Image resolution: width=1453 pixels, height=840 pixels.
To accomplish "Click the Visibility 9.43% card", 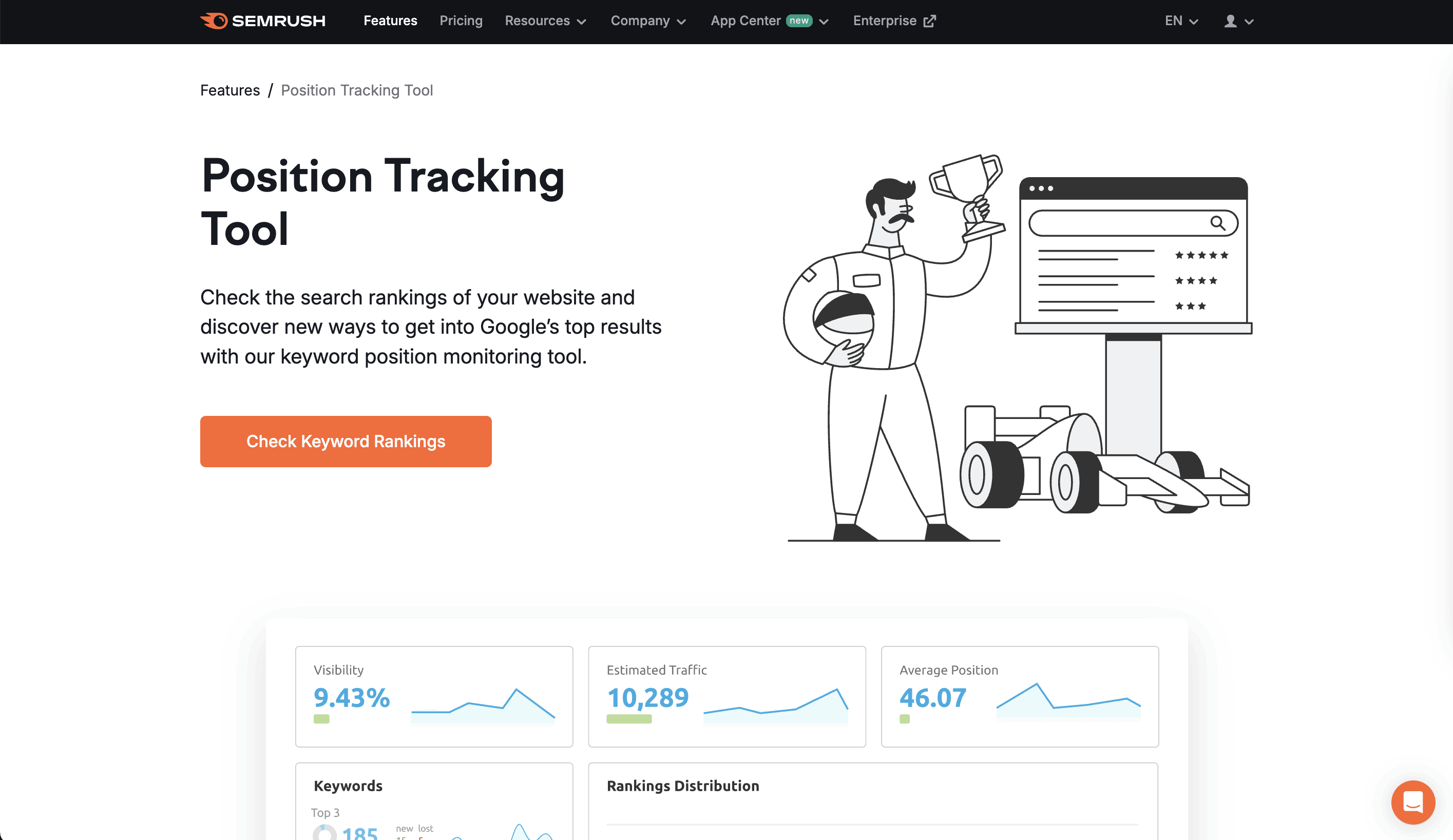I will 434,696.
